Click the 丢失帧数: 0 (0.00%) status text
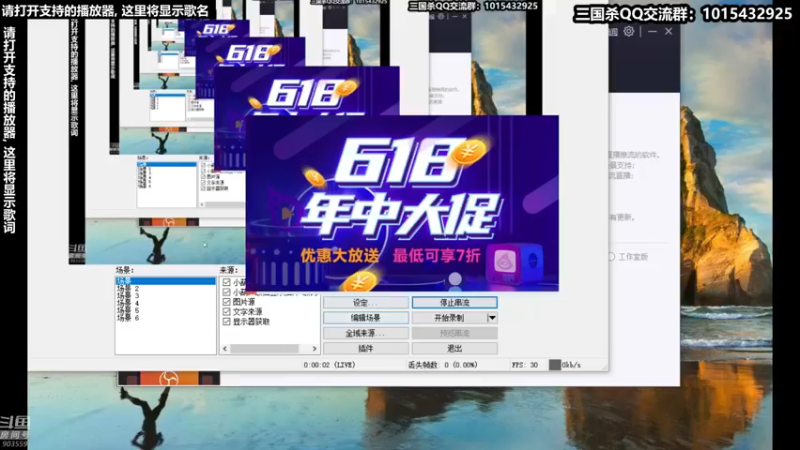 442,365
